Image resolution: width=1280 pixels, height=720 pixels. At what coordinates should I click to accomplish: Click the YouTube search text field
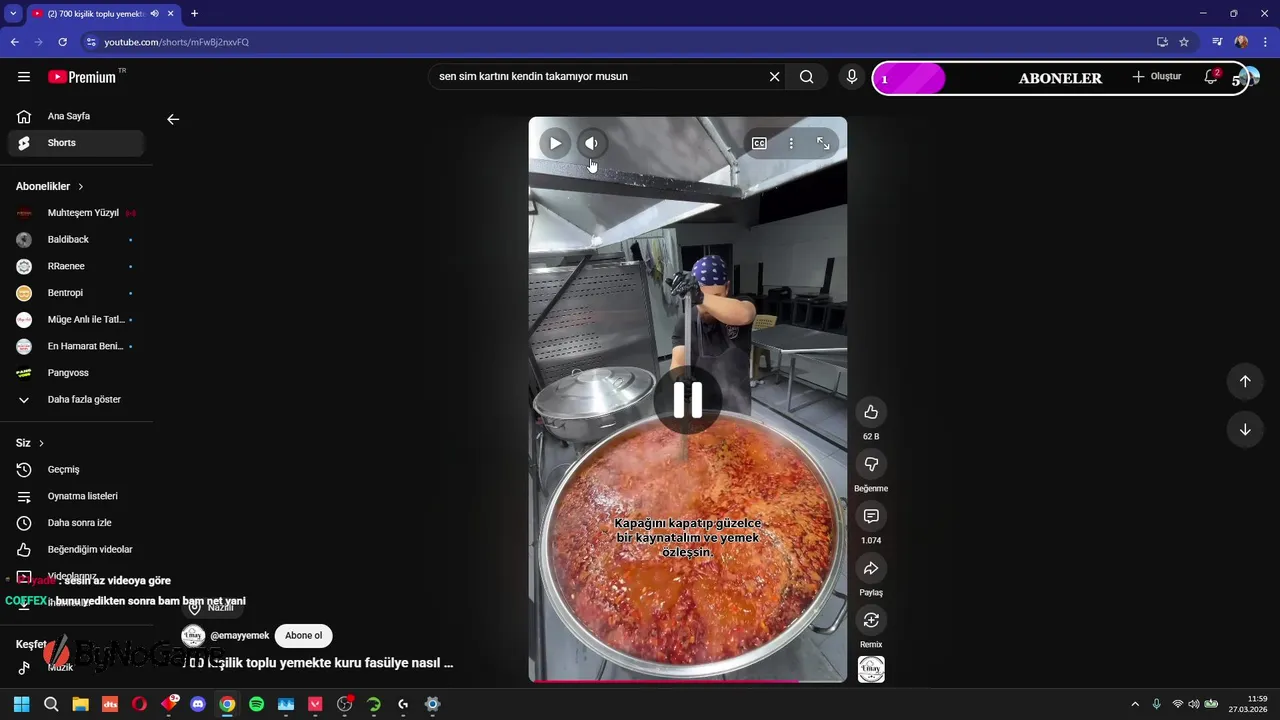click(598, 77)
